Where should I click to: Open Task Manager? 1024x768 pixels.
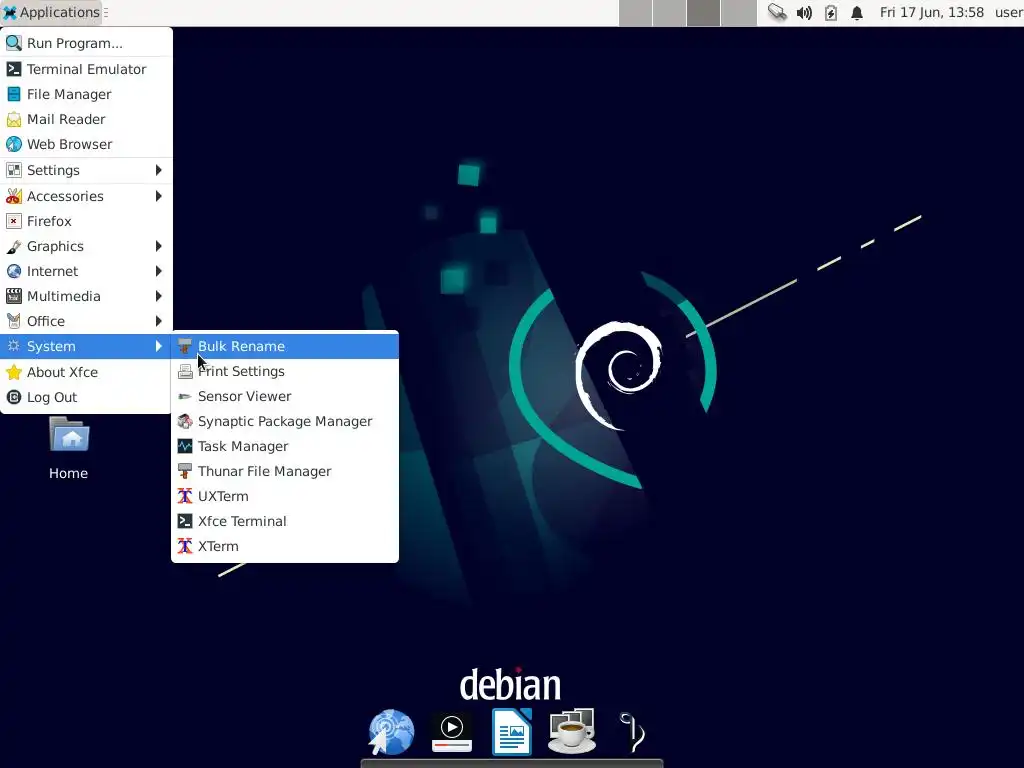285,446
